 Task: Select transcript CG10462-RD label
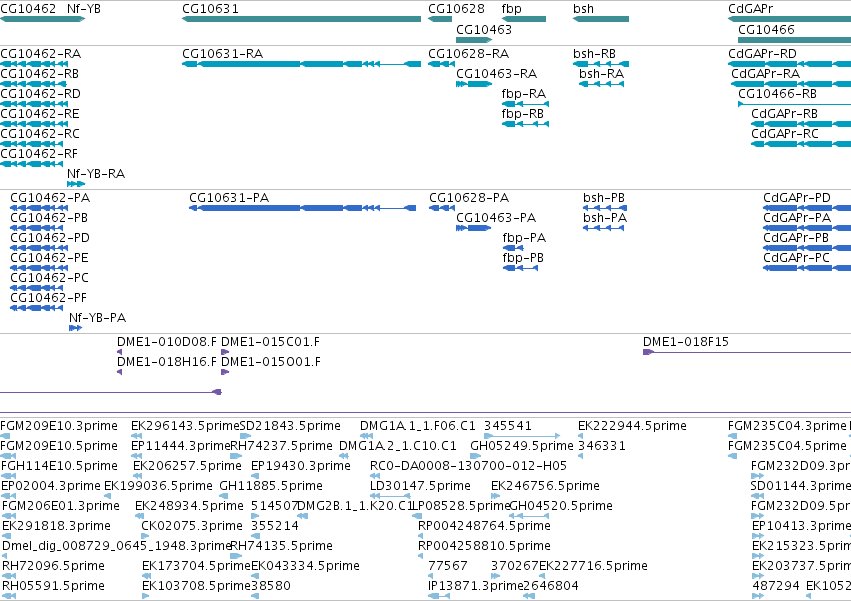[x=41, y=94]
